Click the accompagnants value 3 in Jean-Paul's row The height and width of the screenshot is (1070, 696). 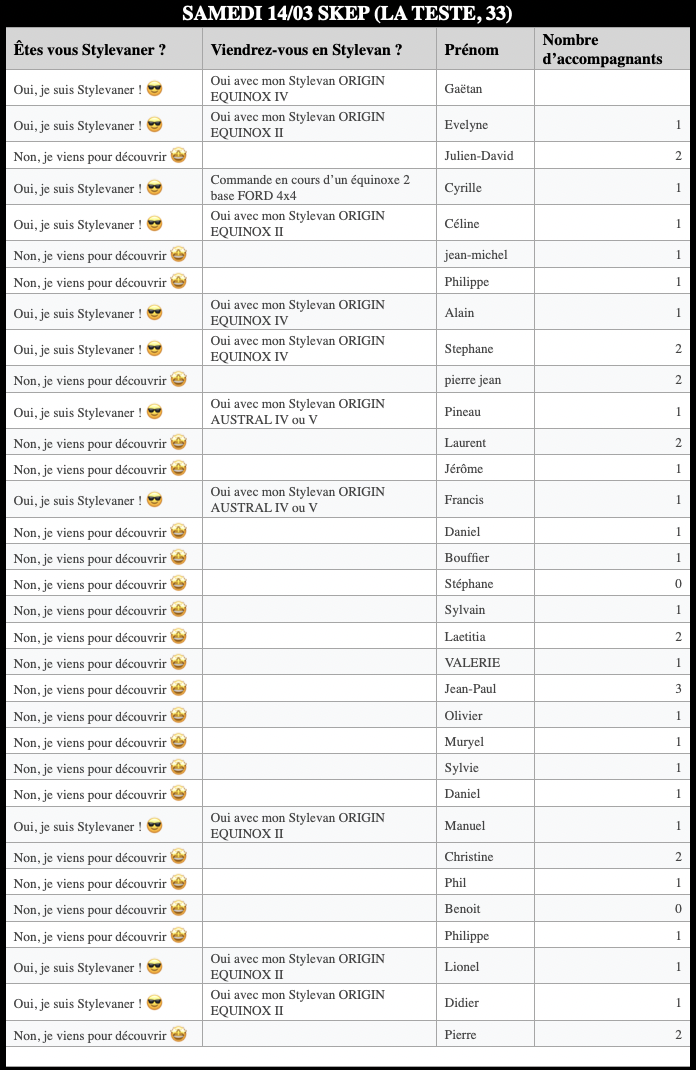pos(678,688)
